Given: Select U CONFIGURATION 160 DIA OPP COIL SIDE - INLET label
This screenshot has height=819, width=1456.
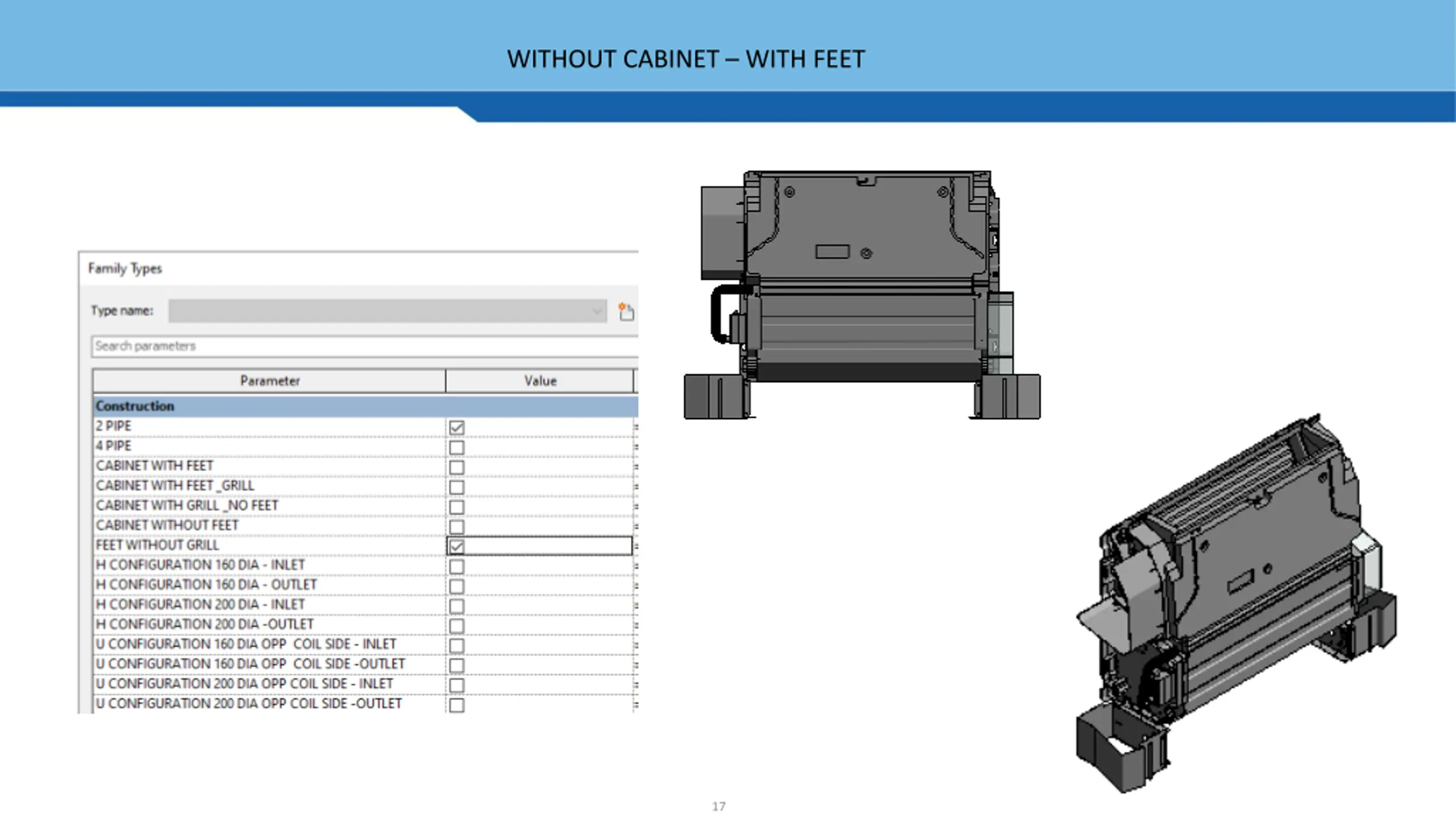Looking at the screenshot, I should 246,644.
